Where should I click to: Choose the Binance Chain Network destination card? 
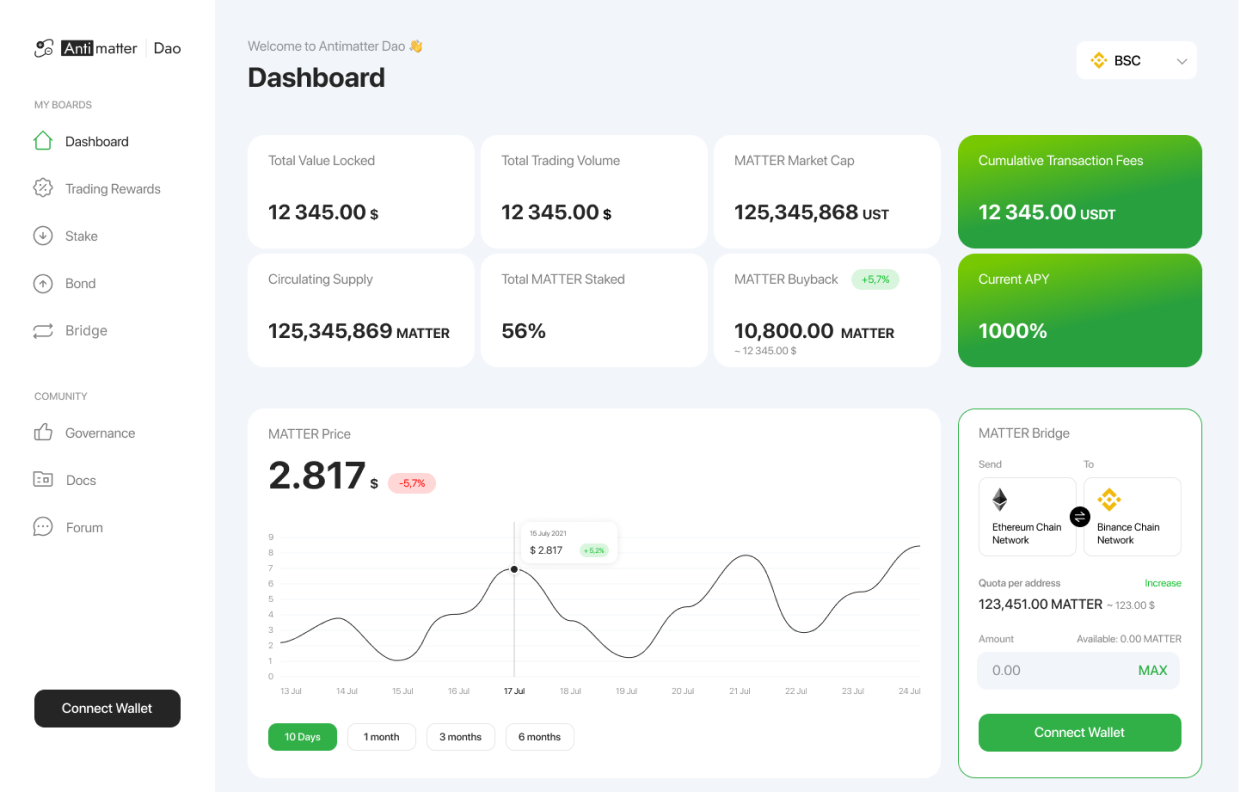pos(1132,516)
